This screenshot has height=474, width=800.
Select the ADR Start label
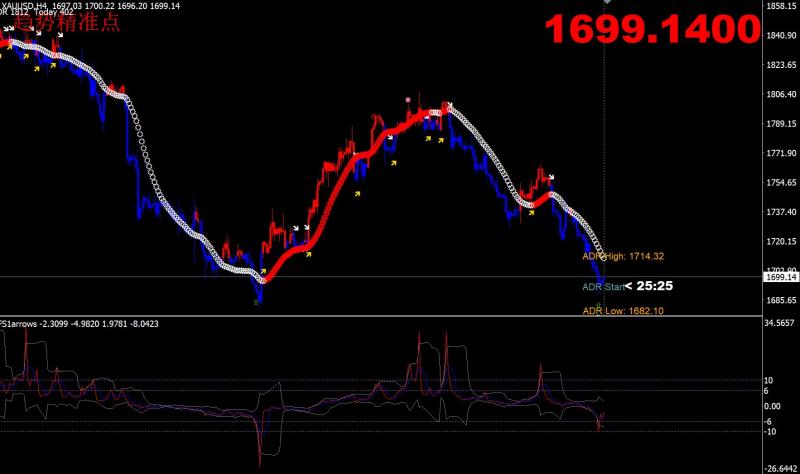tap(603, 287)
